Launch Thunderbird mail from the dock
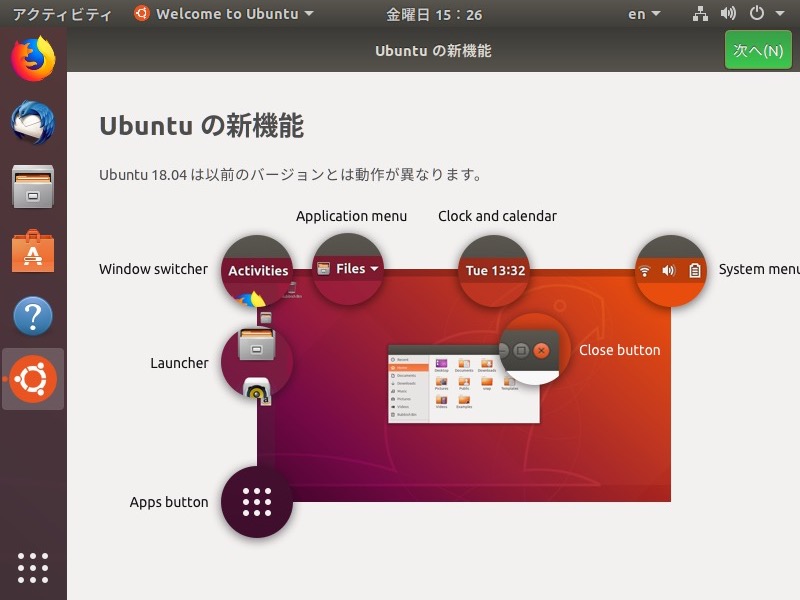 (33, 122)
